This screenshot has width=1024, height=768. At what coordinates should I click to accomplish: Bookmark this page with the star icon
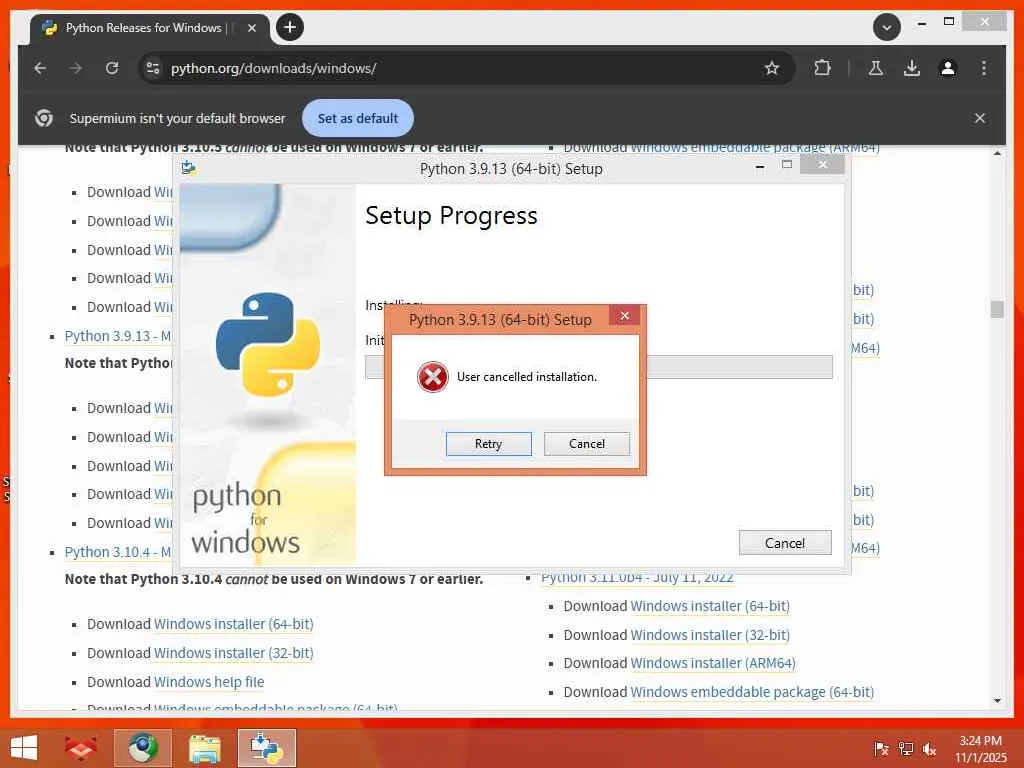772,68
